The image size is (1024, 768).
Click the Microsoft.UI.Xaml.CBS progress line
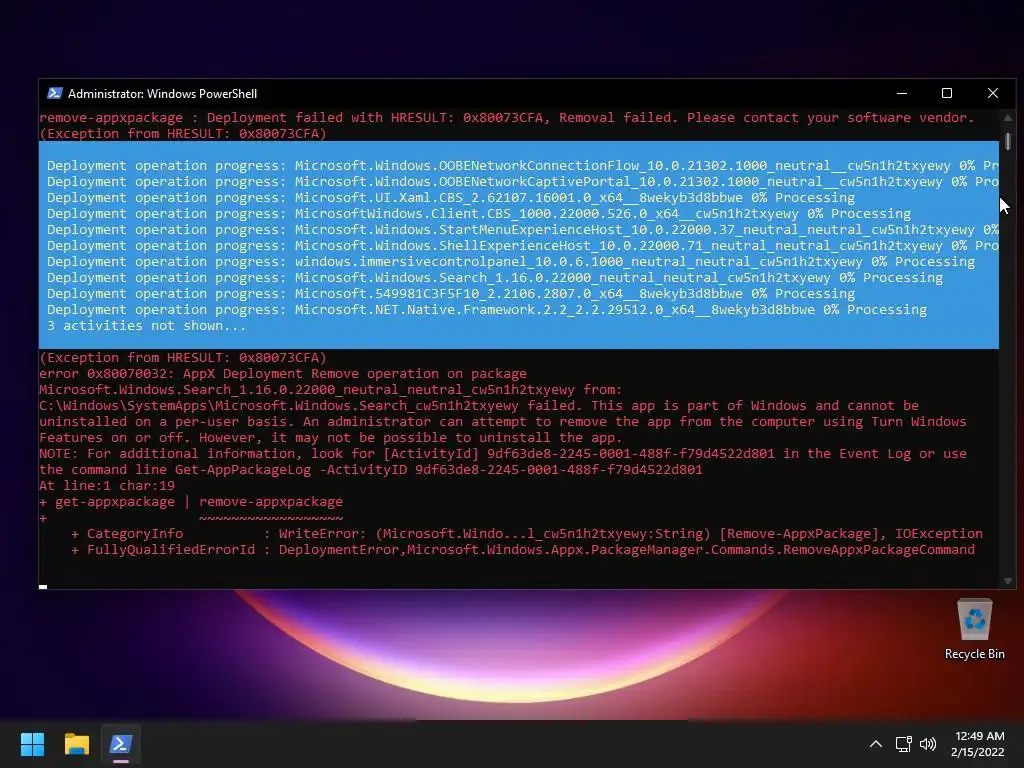tap(451, 197)
